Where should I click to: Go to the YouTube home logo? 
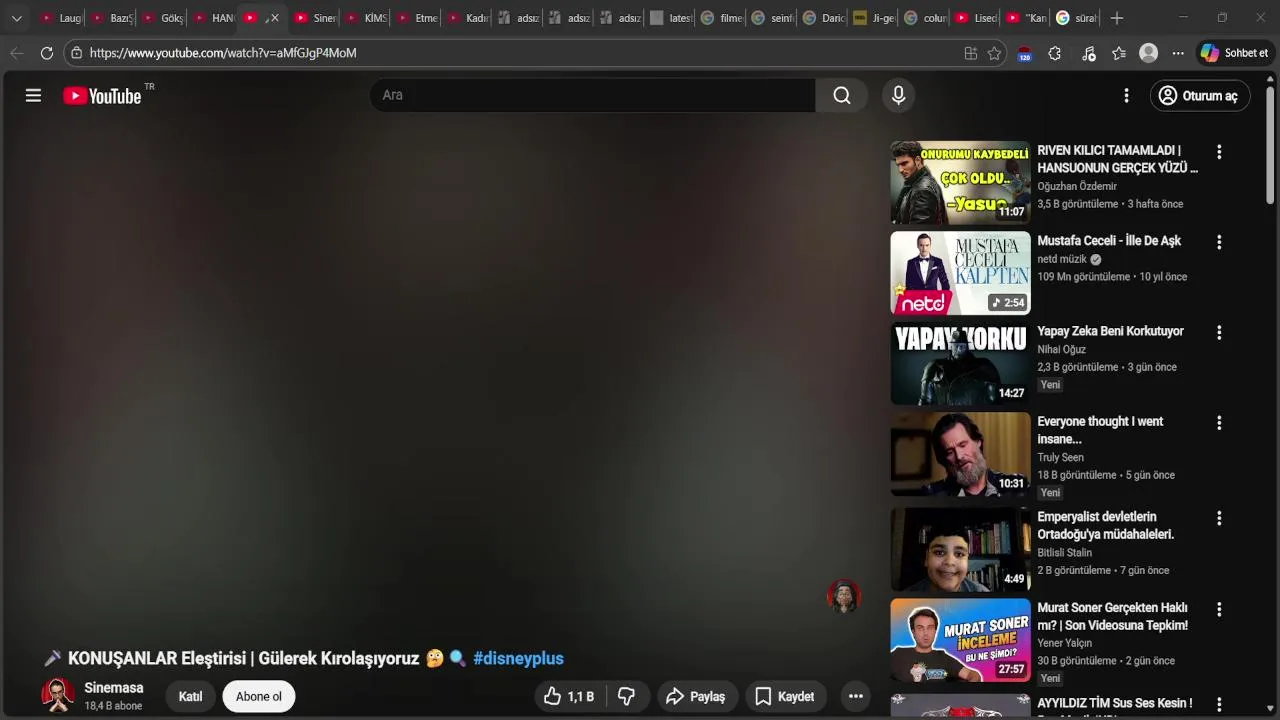coord(102,96)
